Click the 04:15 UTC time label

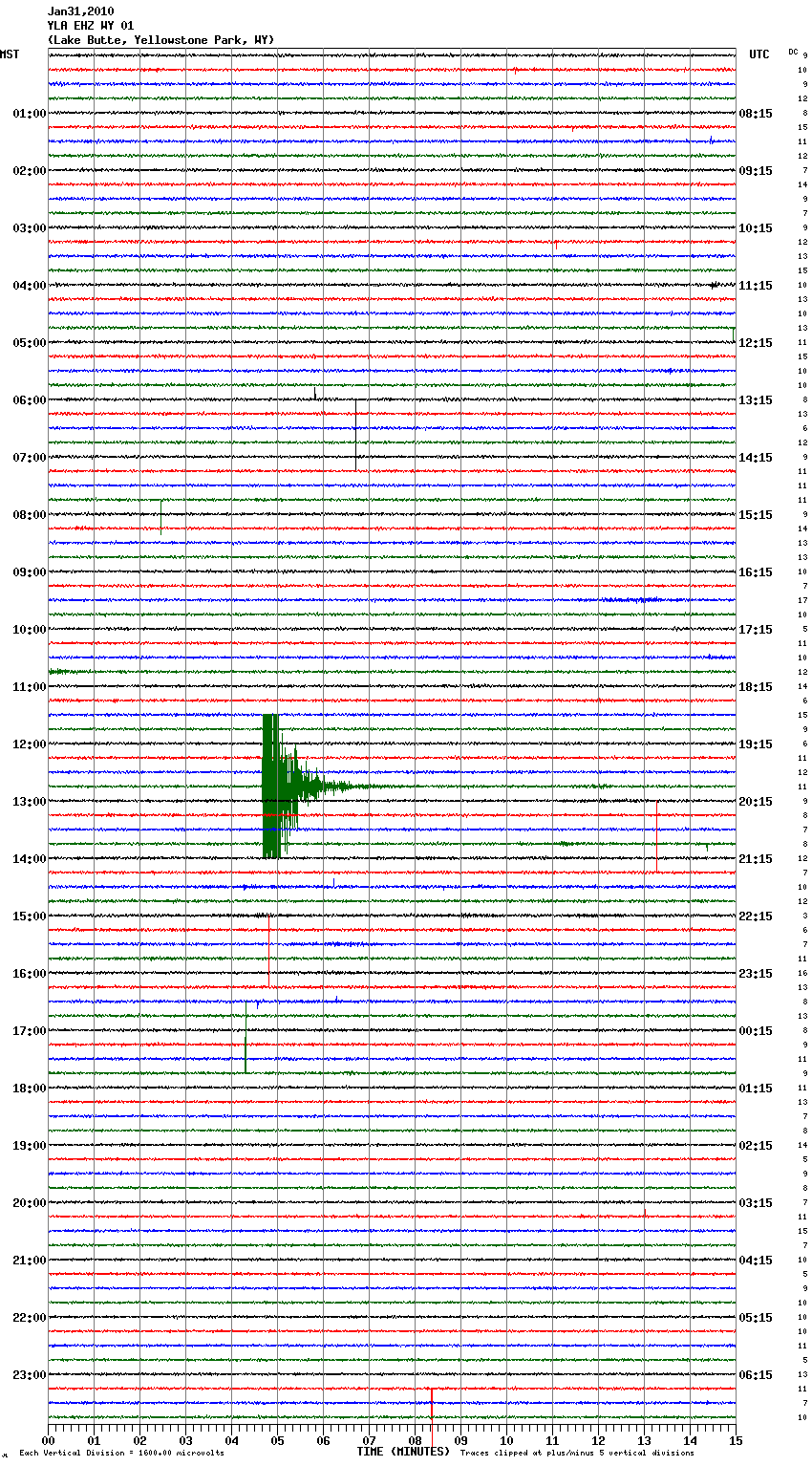click(x=756, y=1261)
